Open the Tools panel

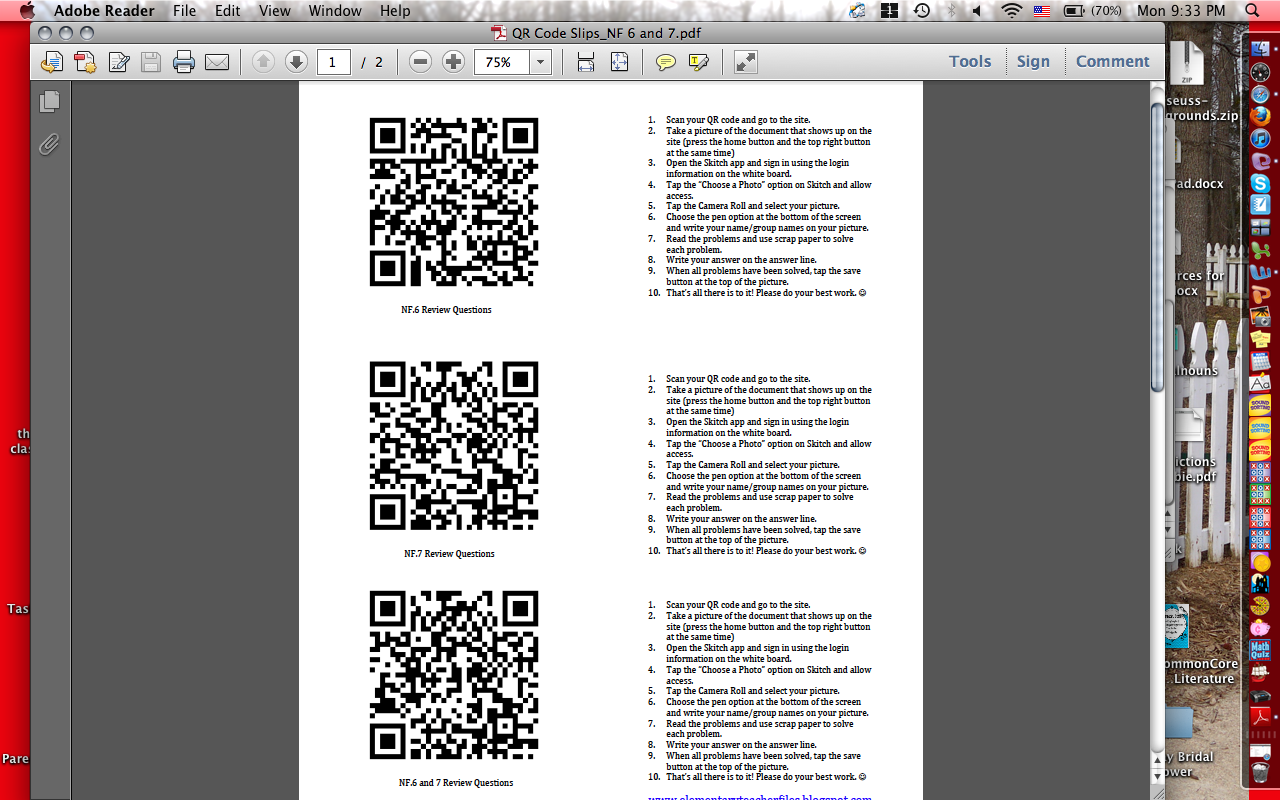click(969, 61)
